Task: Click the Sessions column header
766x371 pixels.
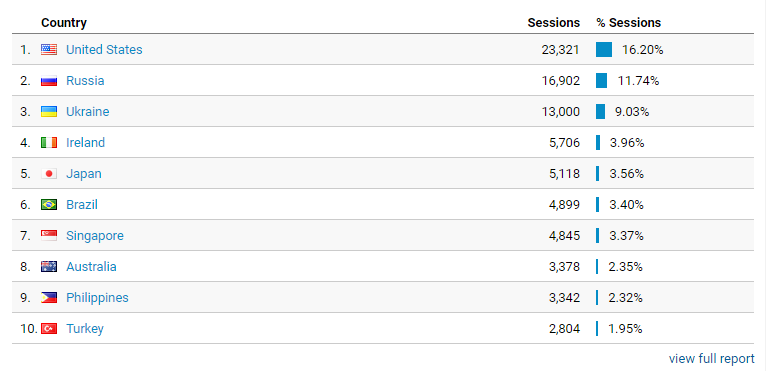Action: coord(553,22)
